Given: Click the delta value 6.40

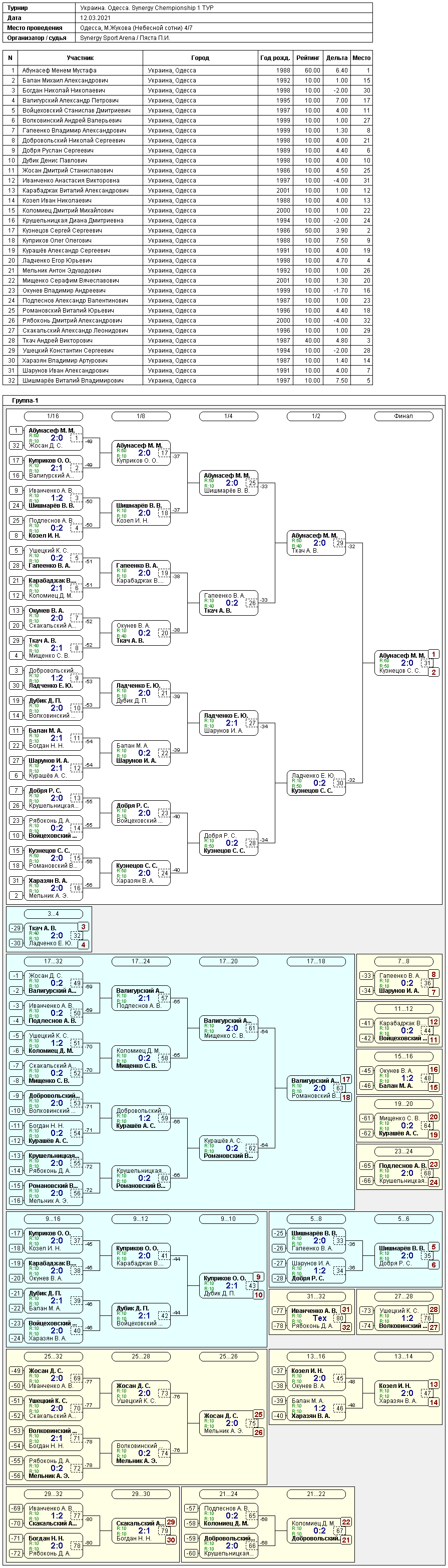Looking at the screenshot, I should point(342,71).
